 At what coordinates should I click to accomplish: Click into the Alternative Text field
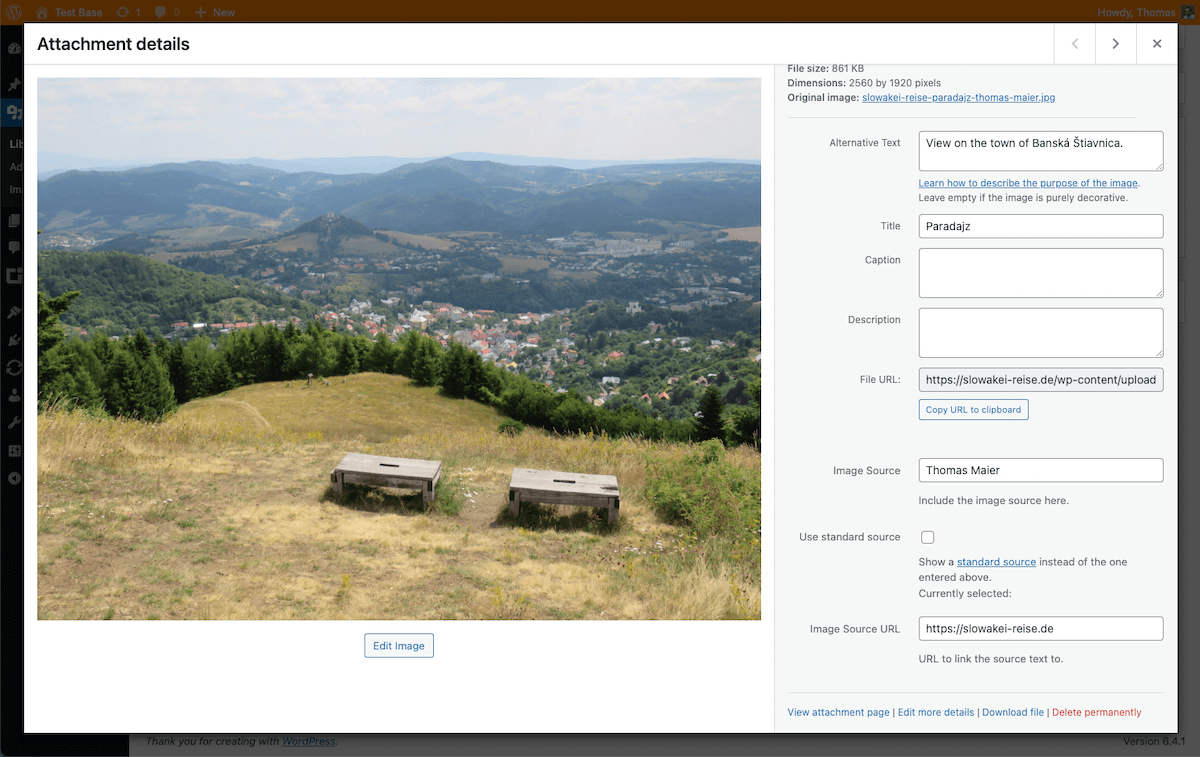pos(1041,151)
